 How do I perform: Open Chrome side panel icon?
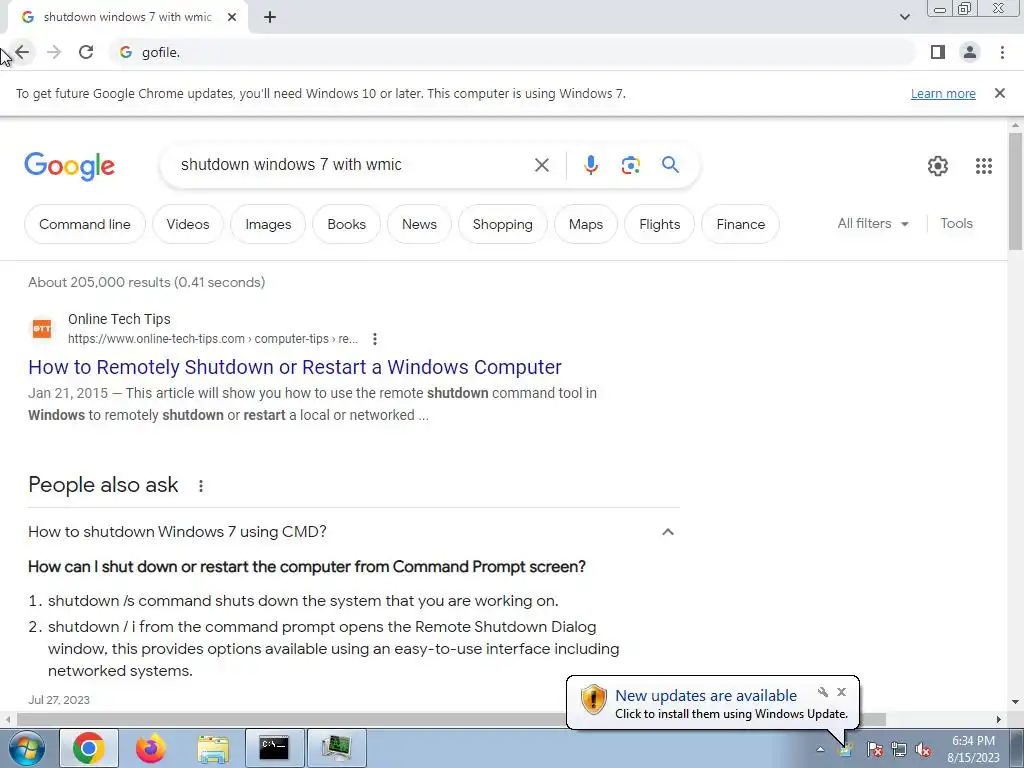click(938, 52)
